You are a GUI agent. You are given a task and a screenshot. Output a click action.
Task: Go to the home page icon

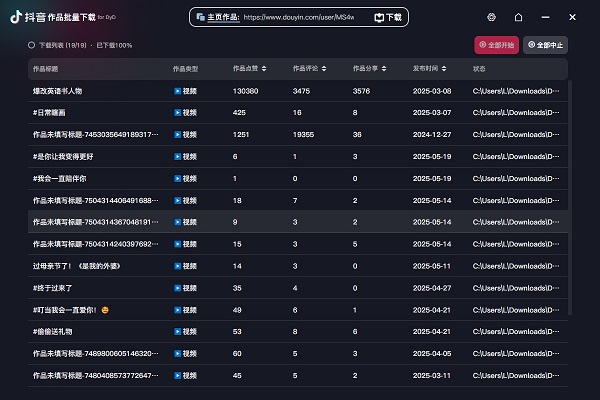[x=518, y=17]
